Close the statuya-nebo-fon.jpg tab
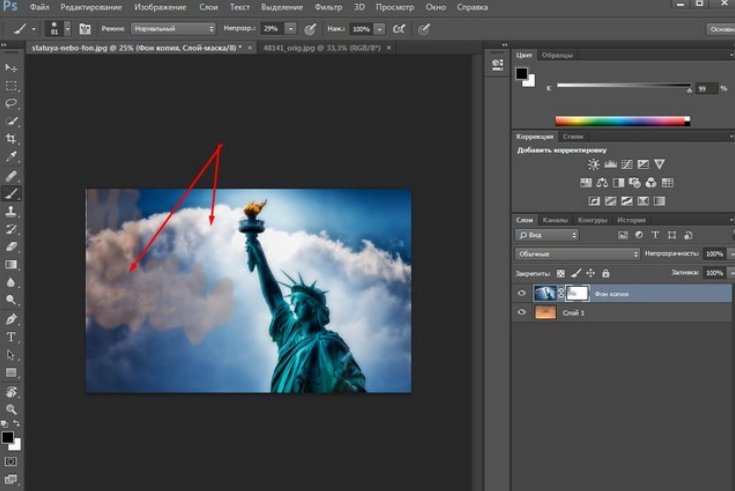 (249, 48)
